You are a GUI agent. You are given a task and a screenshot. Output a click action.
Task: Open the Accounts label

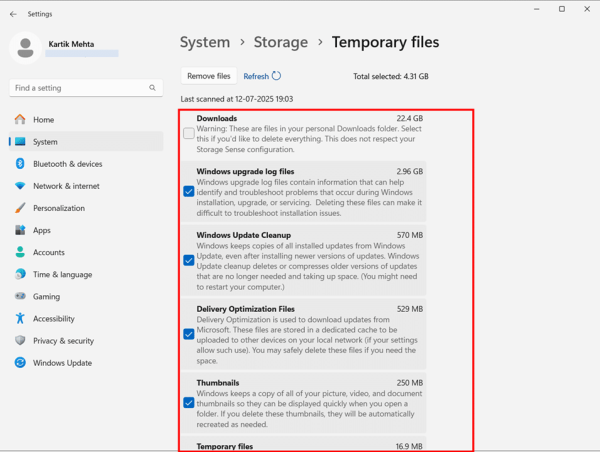click(49, 253)
